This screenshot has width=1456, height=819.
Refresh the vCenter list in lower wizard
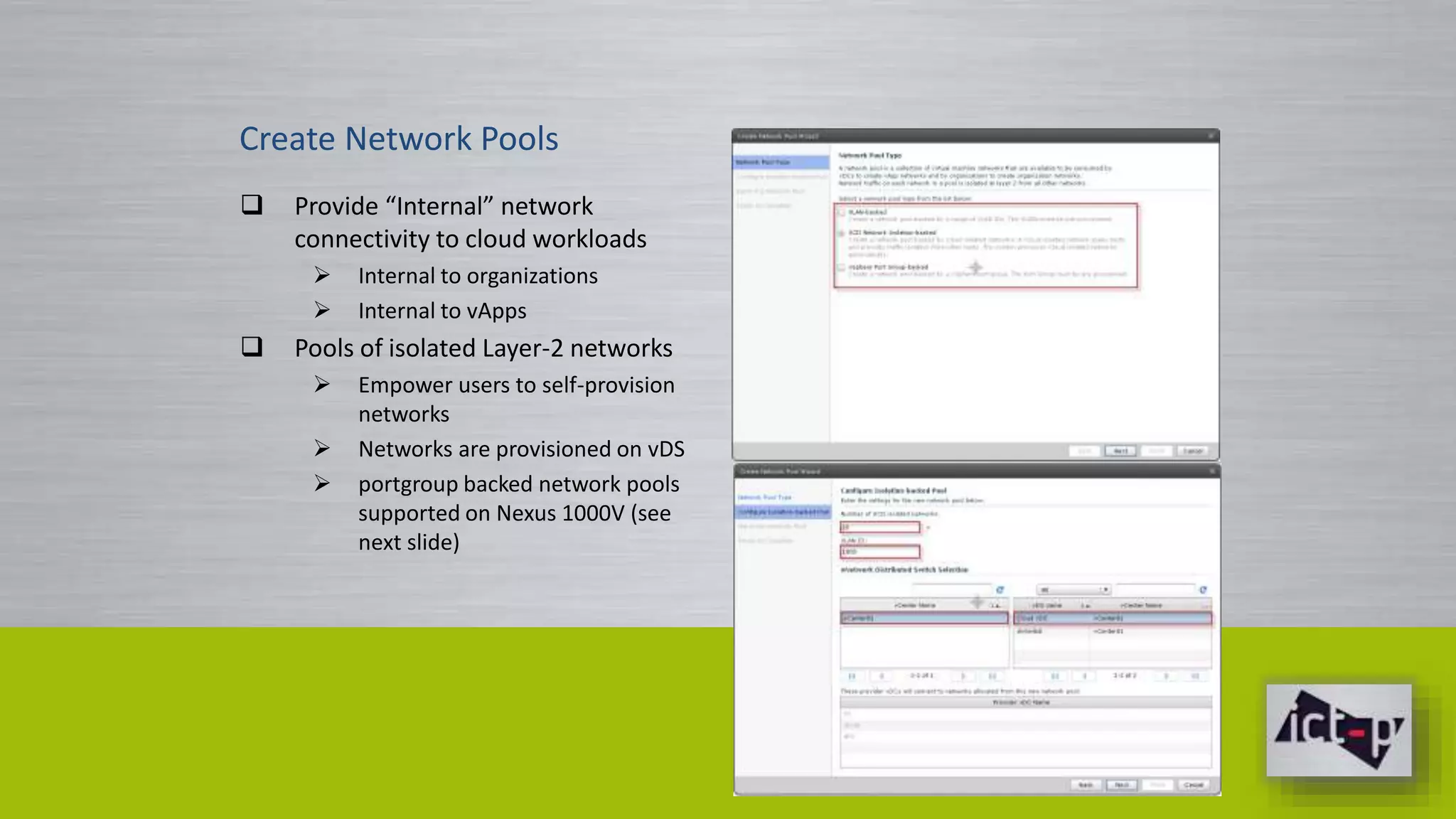click(1000, 590)
